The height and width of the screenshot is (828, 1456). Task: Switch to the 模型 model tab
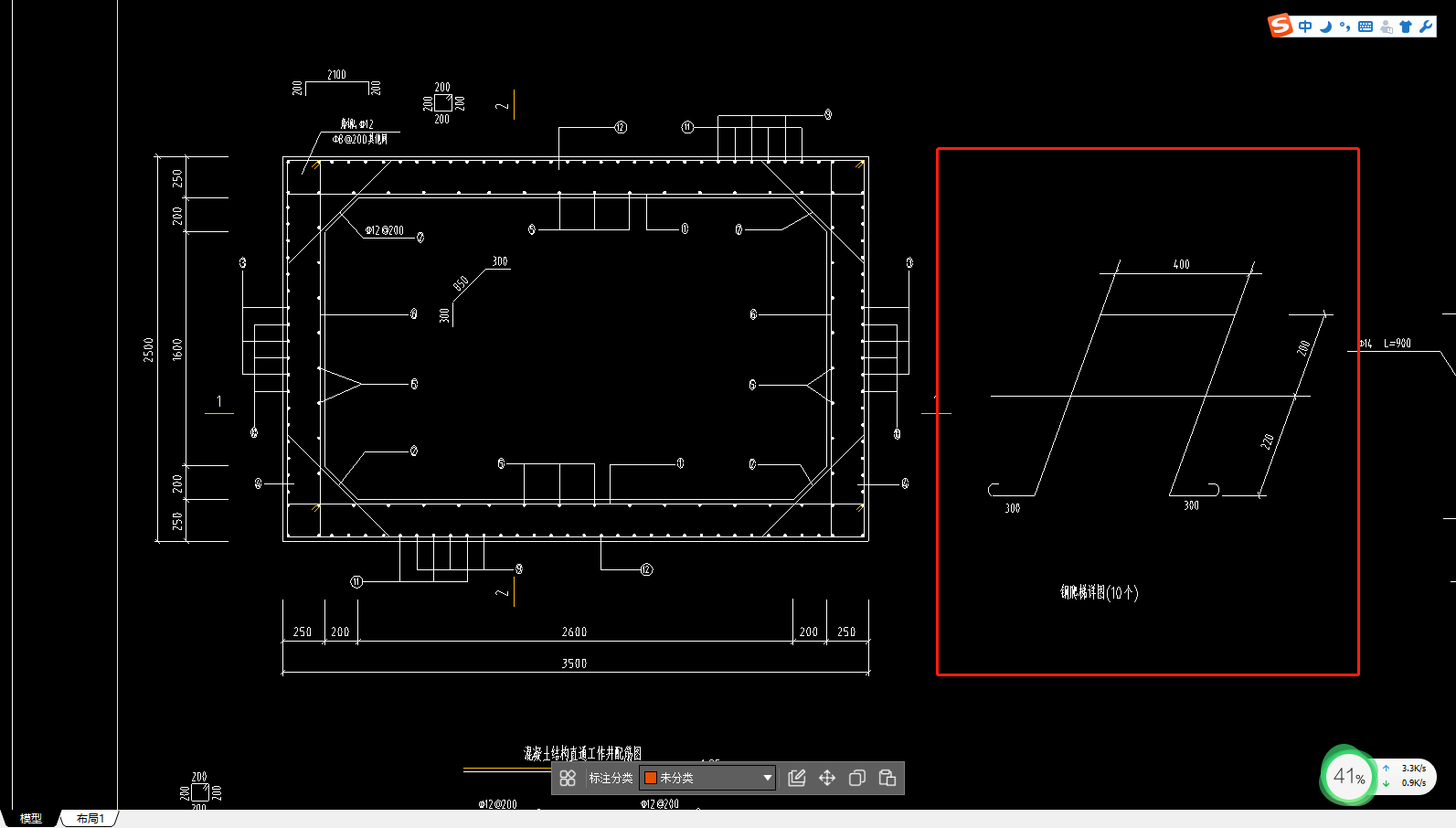[x=31, y=818]
